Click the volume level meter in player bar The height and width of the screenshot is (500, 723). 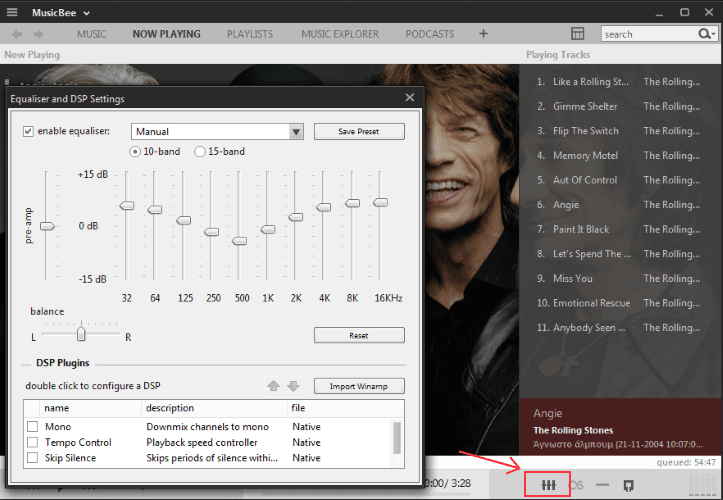(x=703, y=485)
